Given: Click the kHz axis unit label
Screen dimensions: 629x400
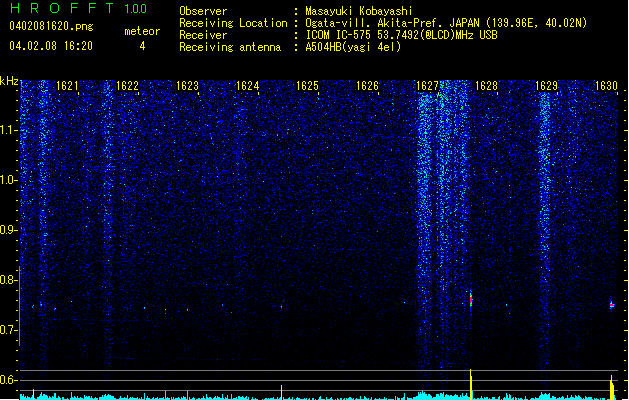Looking at the screenshot, I should point(9,82).
